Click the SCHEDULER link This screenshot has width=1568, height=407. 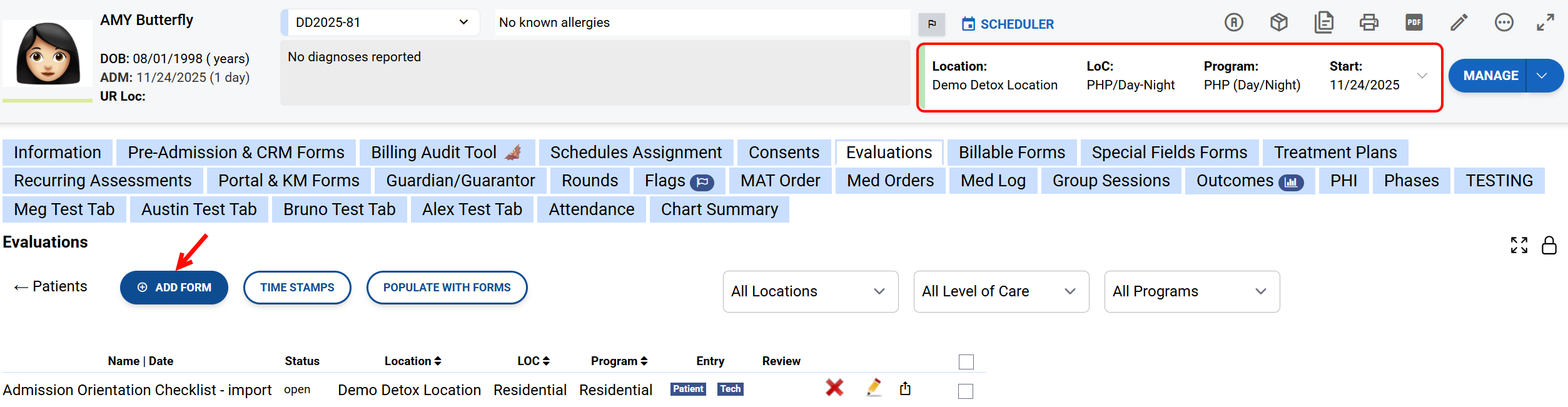pos(1008,24)
